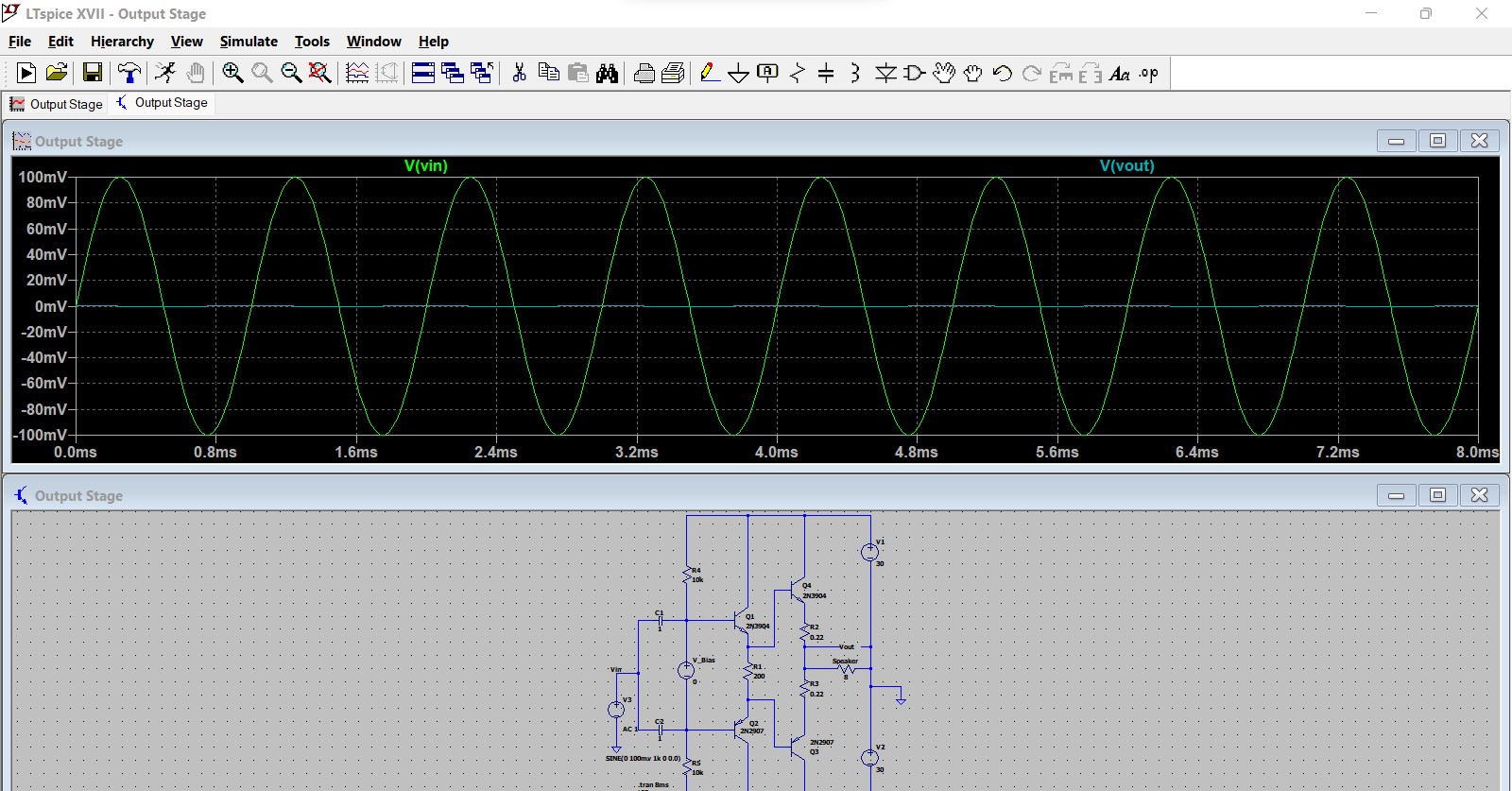The width and height of the screenshot is (1512, 791).
Task: Place a Resistor component
Action: pos(798,73)
